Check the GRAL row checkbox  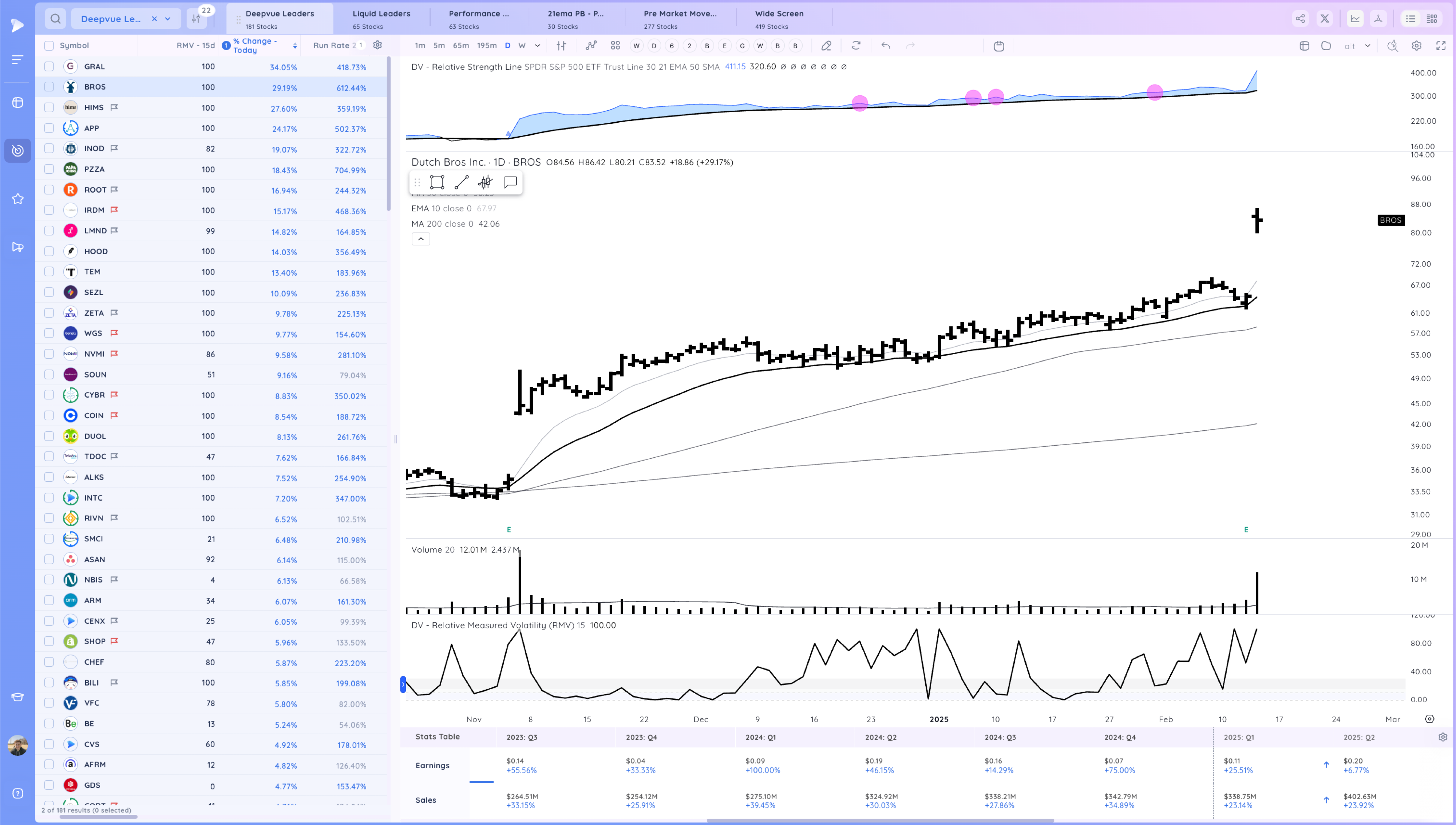(x=49, y=67)
